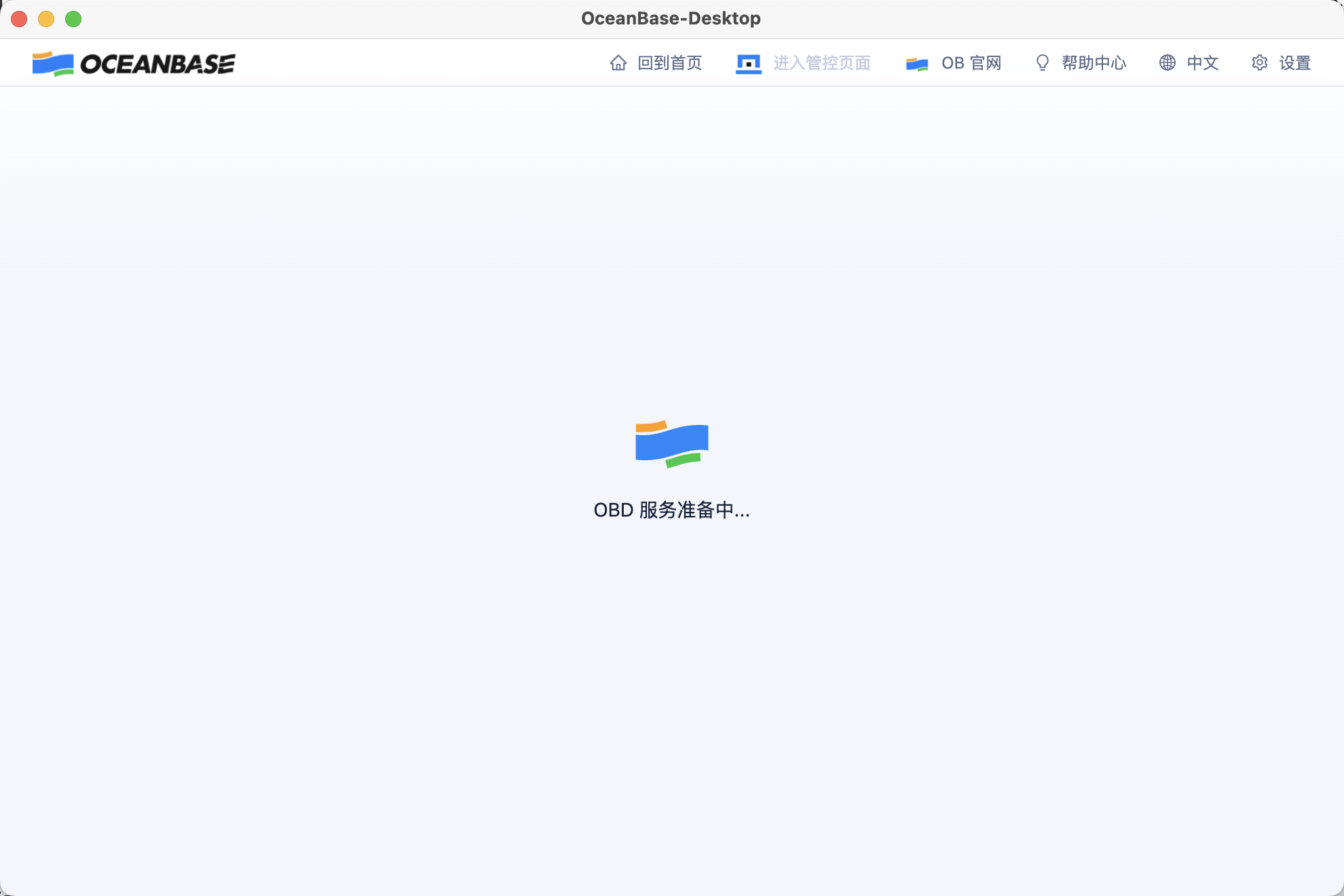Click the OCEANBASE wordmark text

(x=157, y=64)
